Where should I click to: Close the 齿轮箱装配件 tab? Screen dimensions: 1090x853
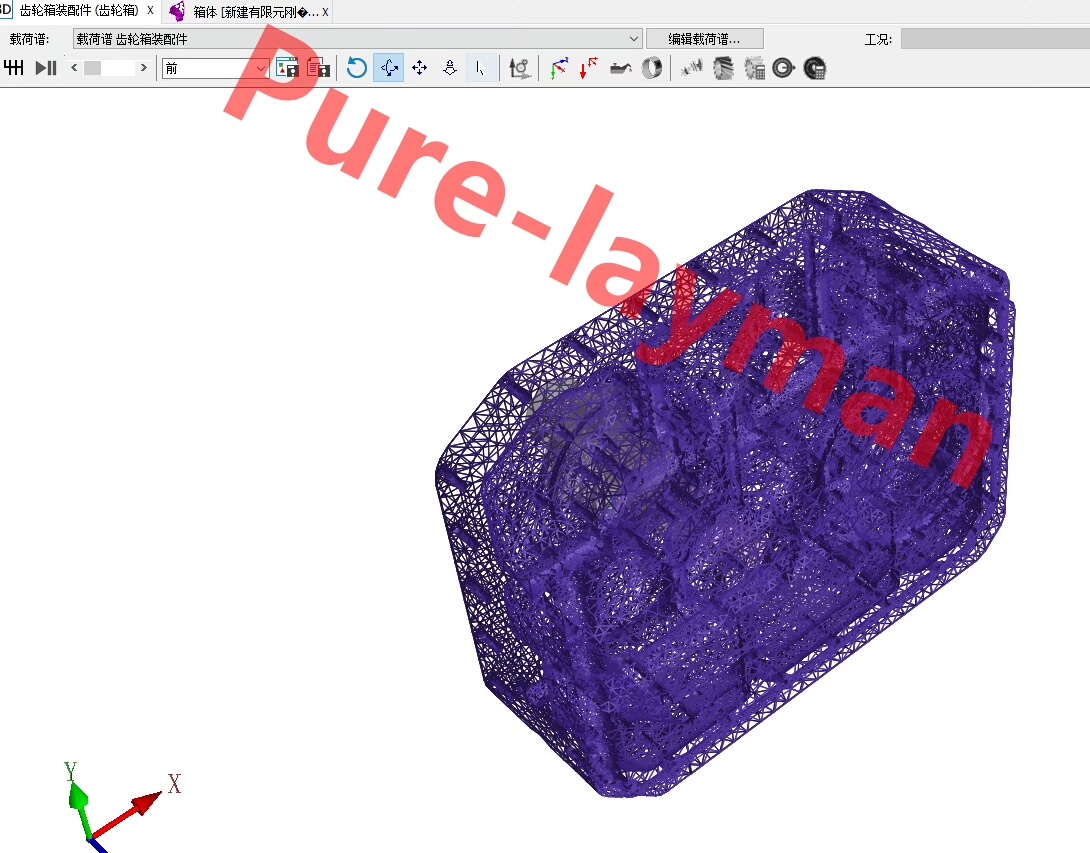point(150,10)
